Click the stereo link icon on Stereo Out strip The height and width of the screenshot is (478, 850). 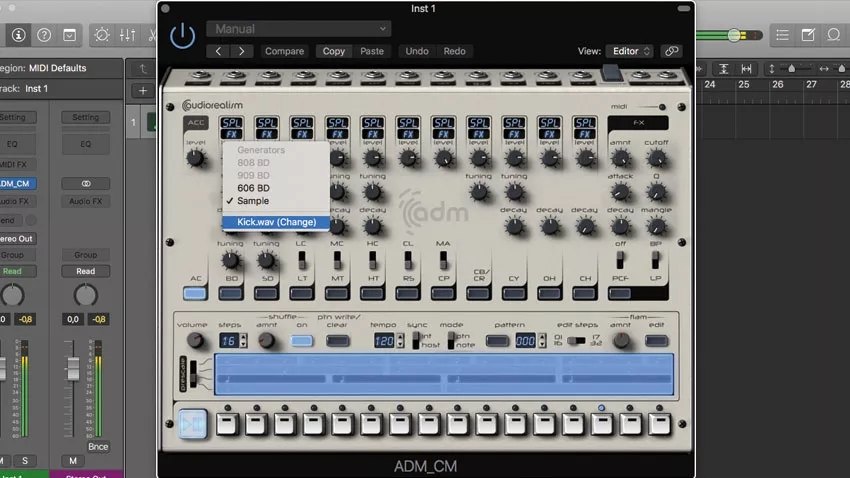pos(86,184)
